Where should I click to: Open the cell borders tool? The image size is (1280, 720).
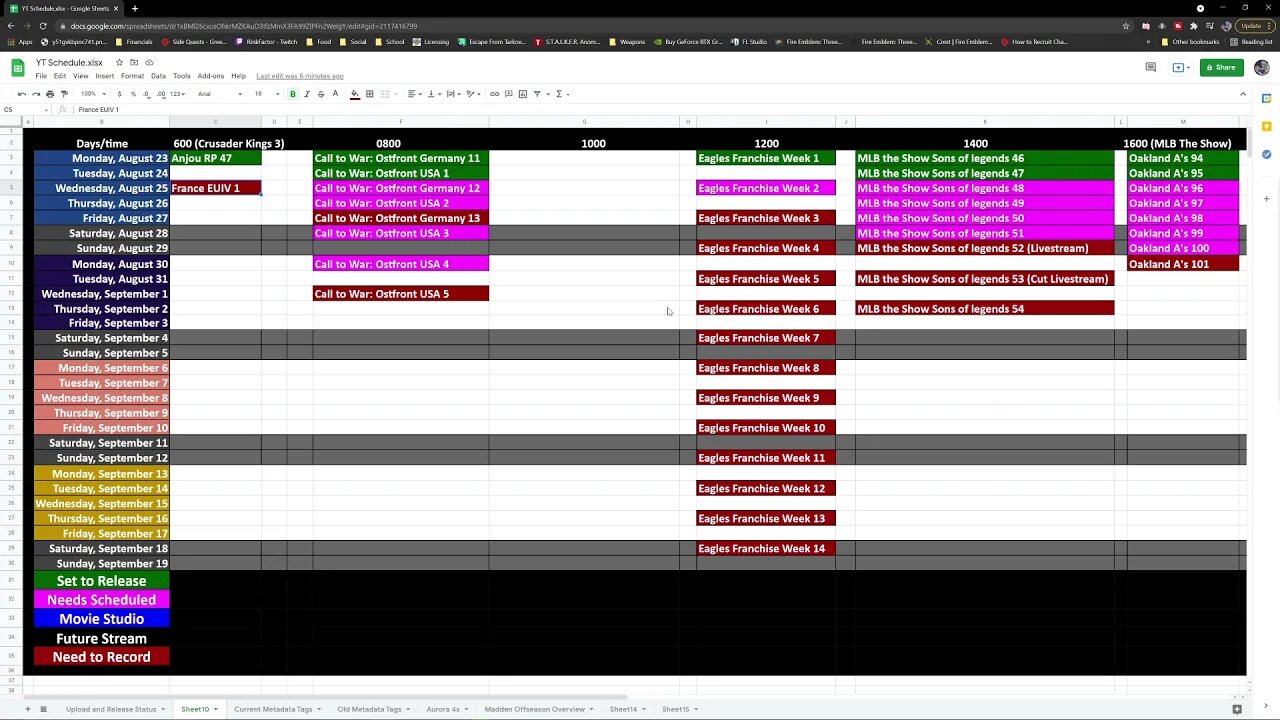[369, 94]
